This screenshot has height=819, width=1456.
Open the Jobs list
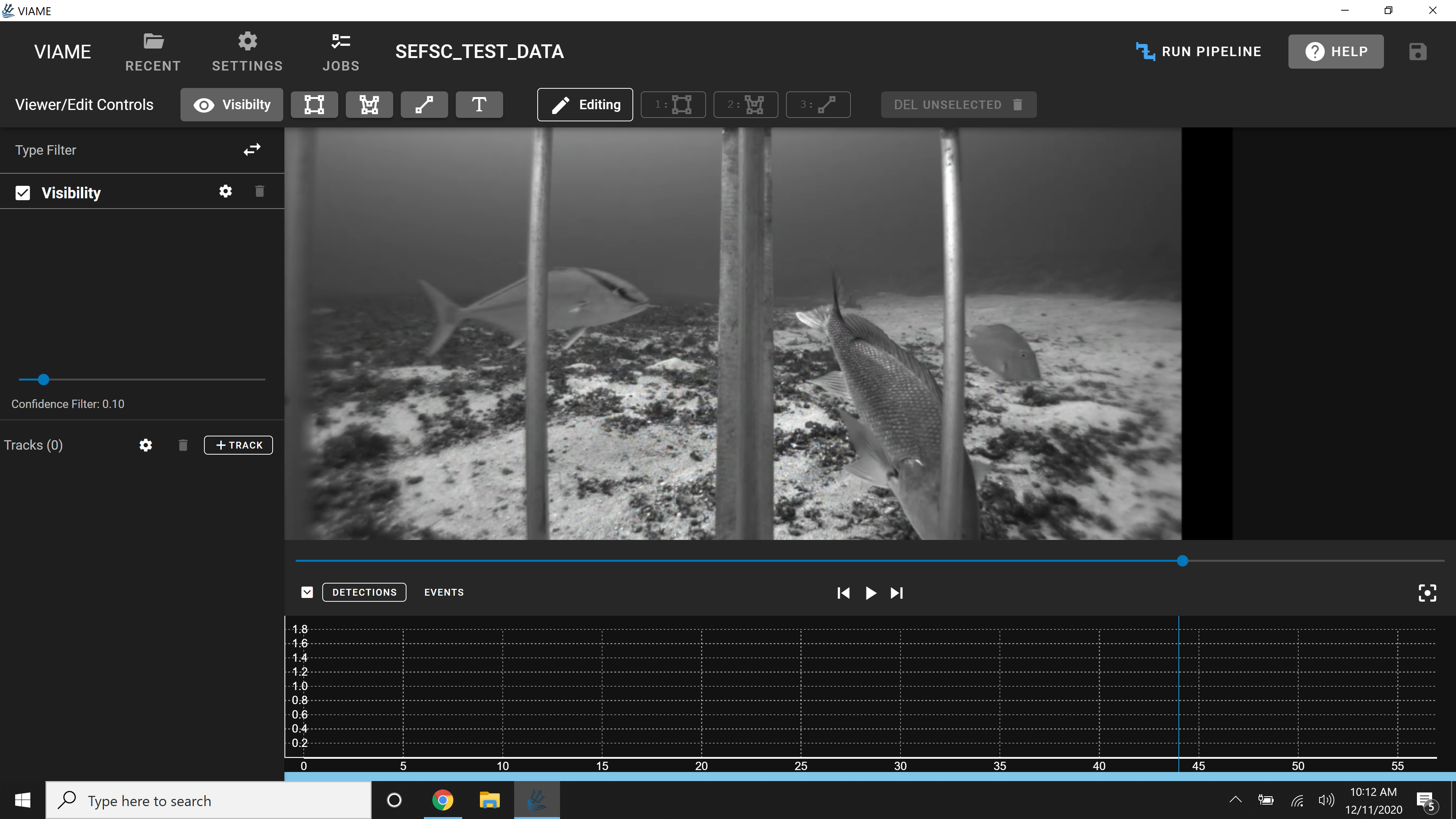coord(341,52)
